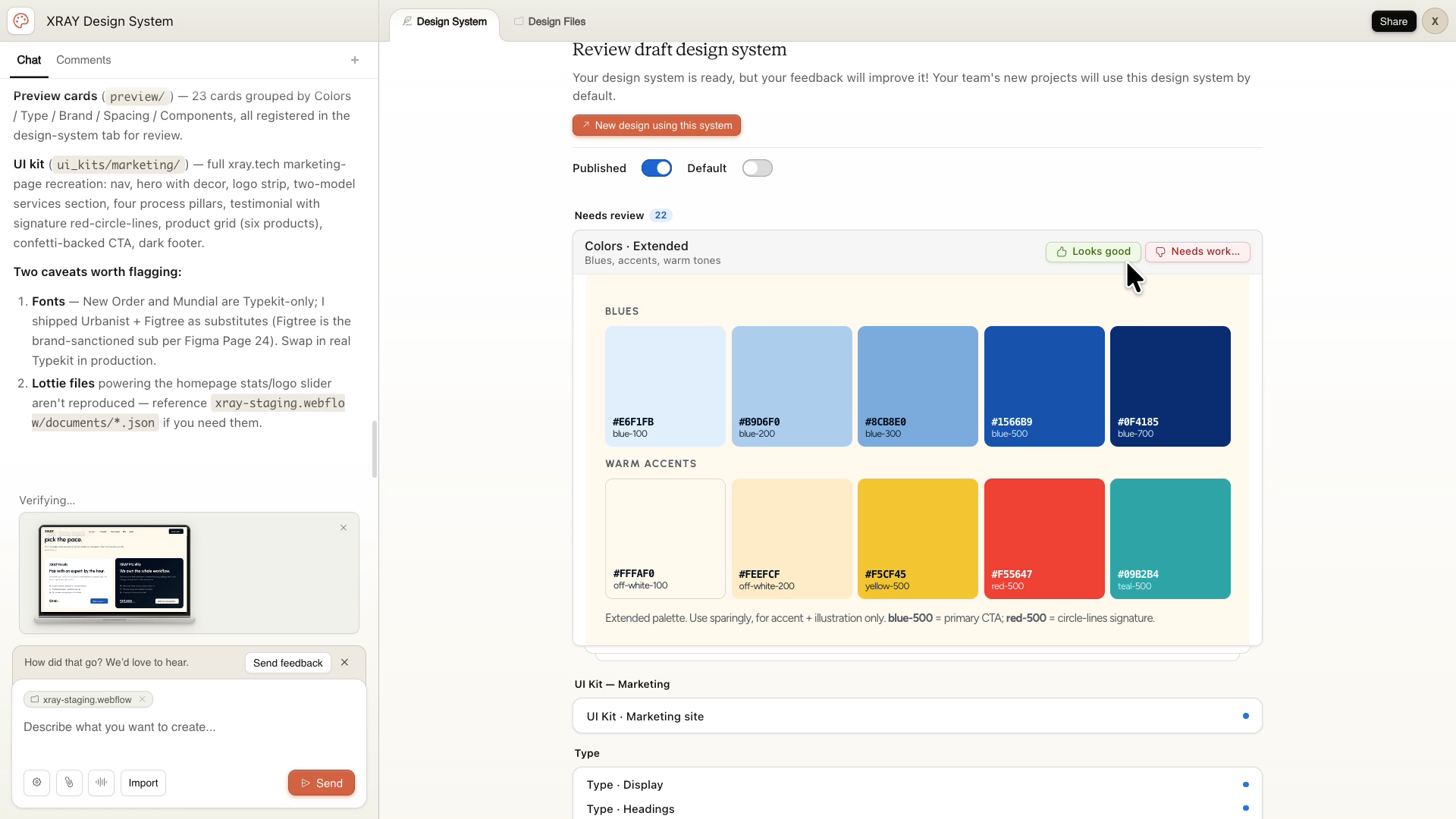1456x819 pixels.
Task: Start voice input with the waveform icon
Action: [102, 783]
